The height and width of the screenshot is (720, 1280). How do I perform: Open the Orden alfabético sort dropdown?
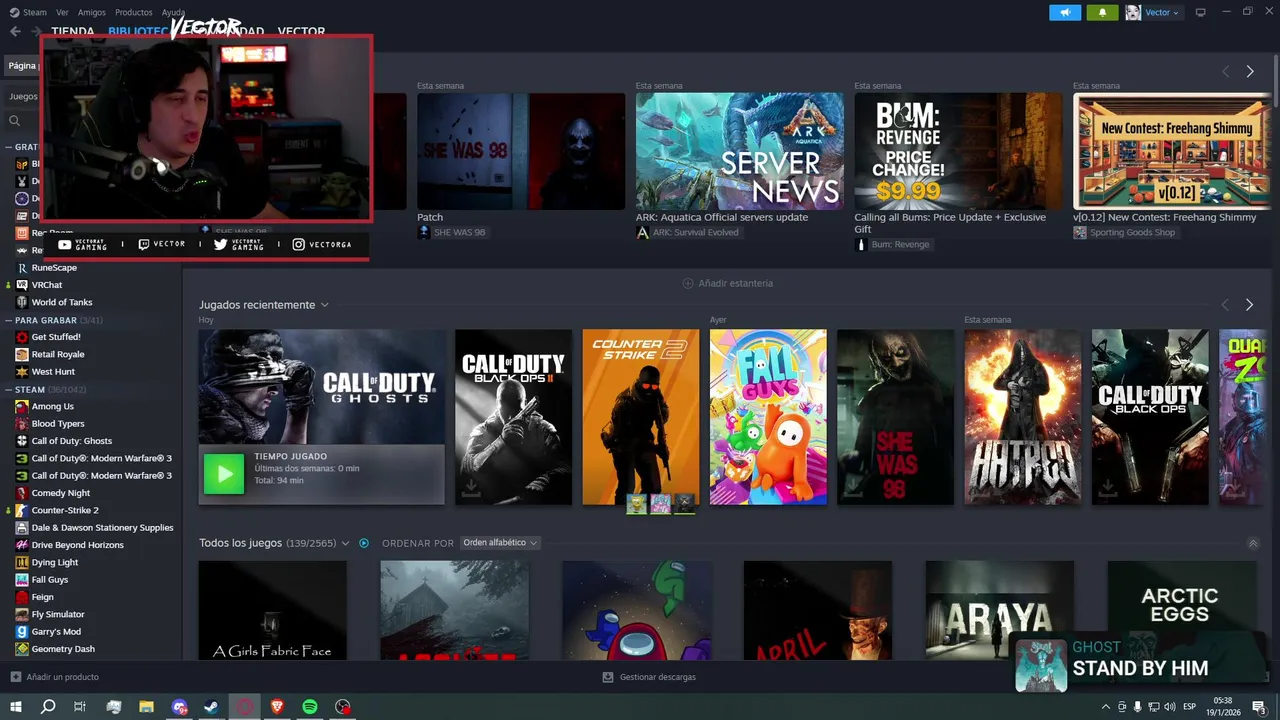click(501, 543)
